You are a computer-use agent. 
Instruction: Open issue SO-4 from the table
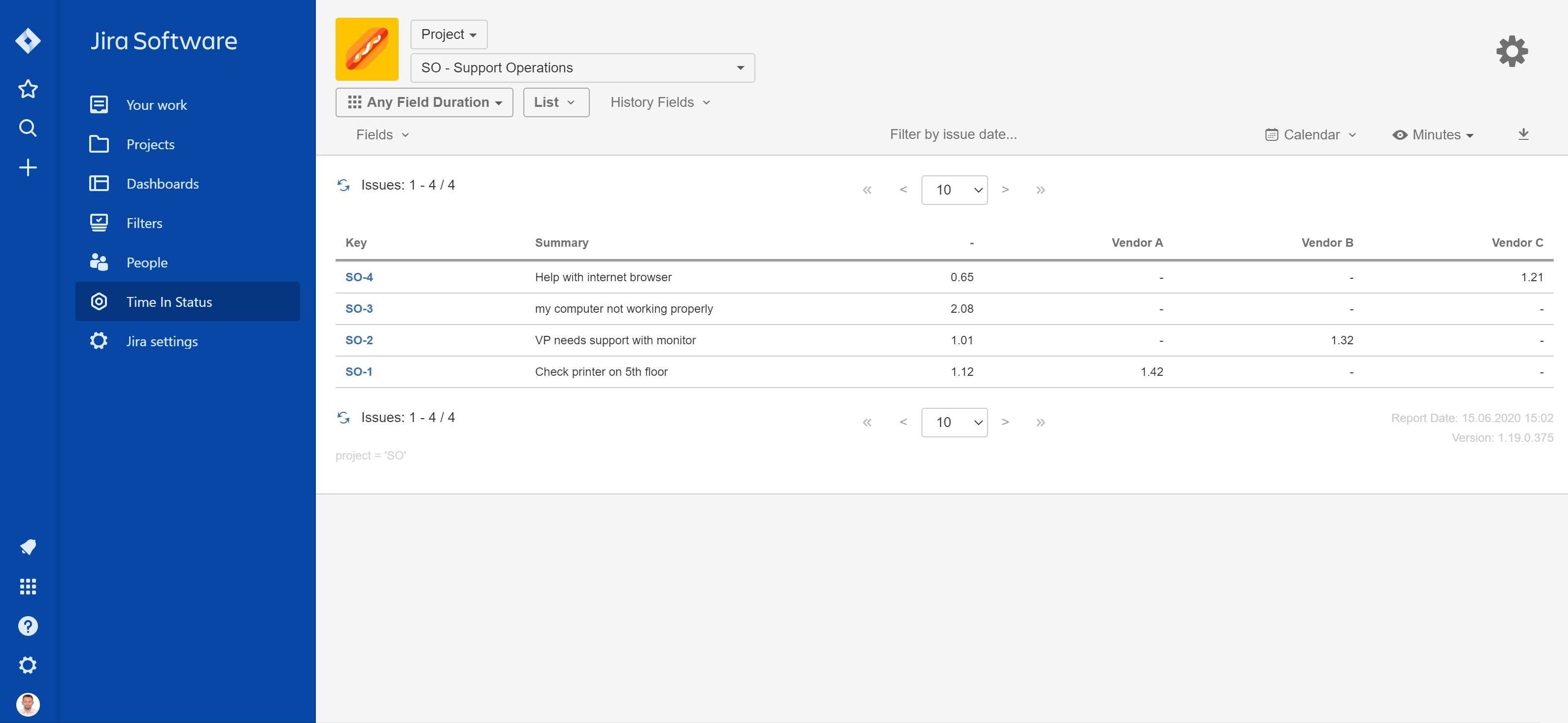click(x=359, y=276)
